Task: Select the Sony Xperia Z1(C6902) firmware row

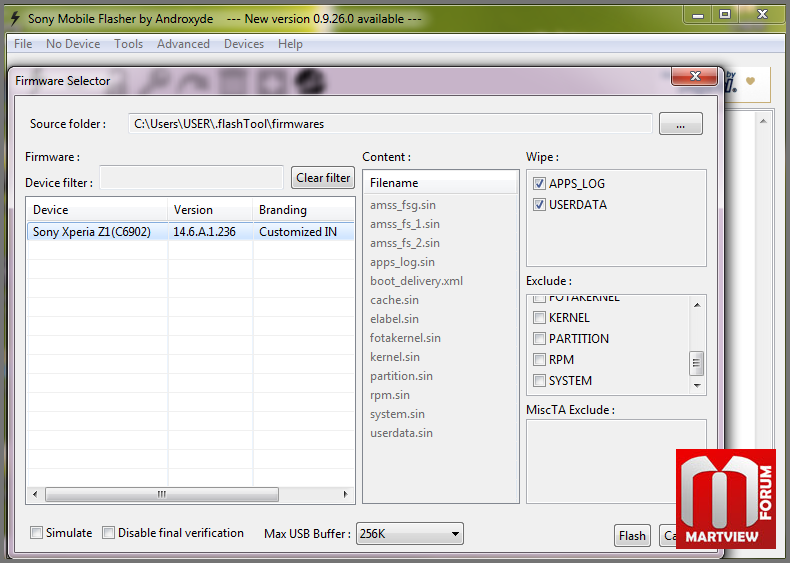Action: click(x=191, y=231)
